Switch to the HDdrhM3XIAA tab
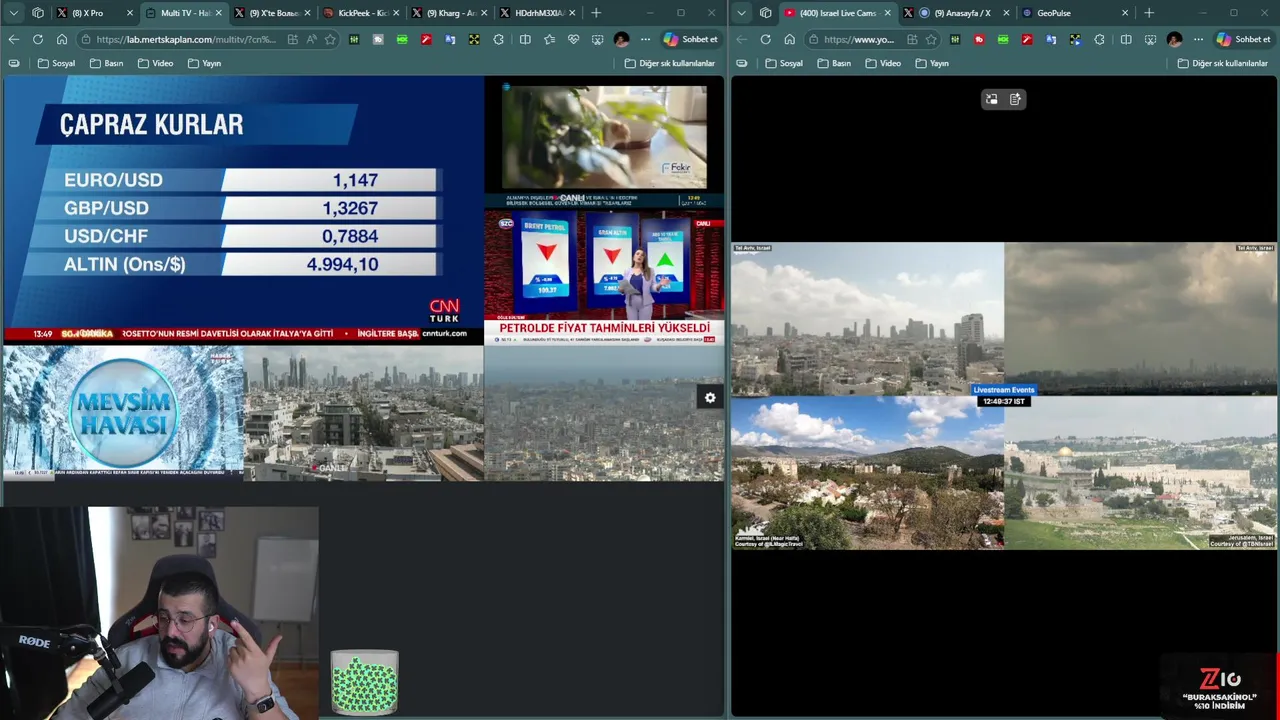This screenshot has height=720, width=1280. 538,13
